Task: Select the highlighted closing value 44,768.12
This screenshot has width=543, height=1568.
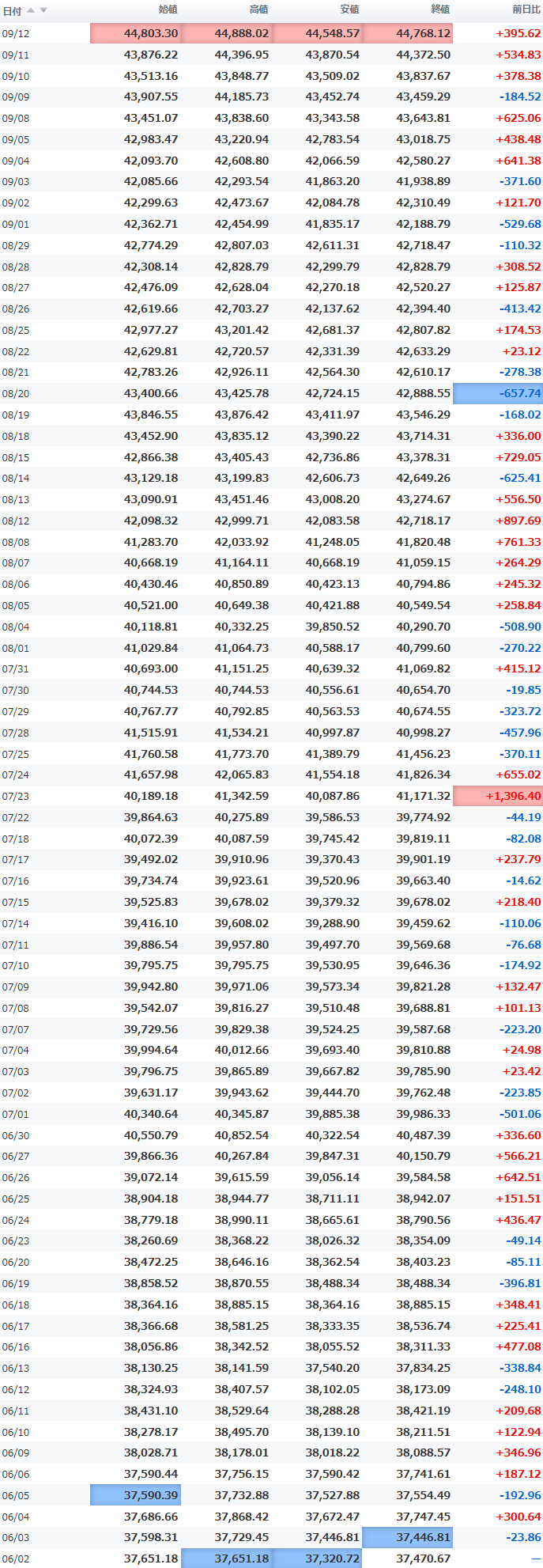Action: coord(408,33)
